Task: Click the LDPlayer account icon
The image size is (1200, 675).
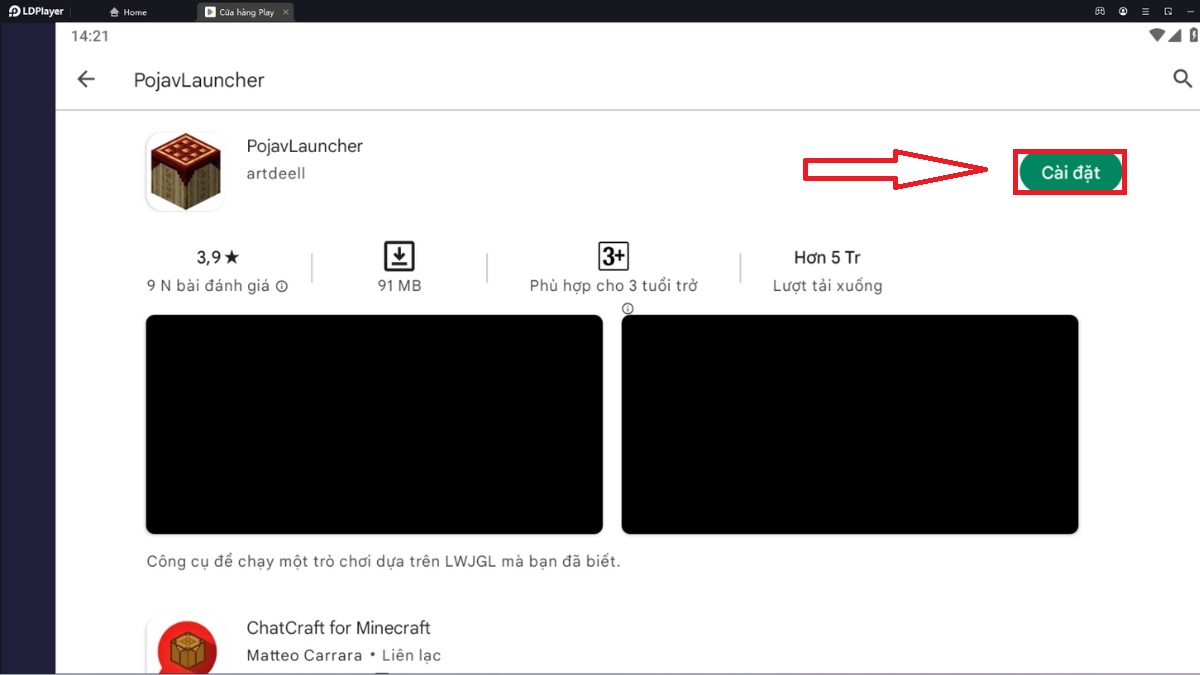Action: coord(1121,11)
